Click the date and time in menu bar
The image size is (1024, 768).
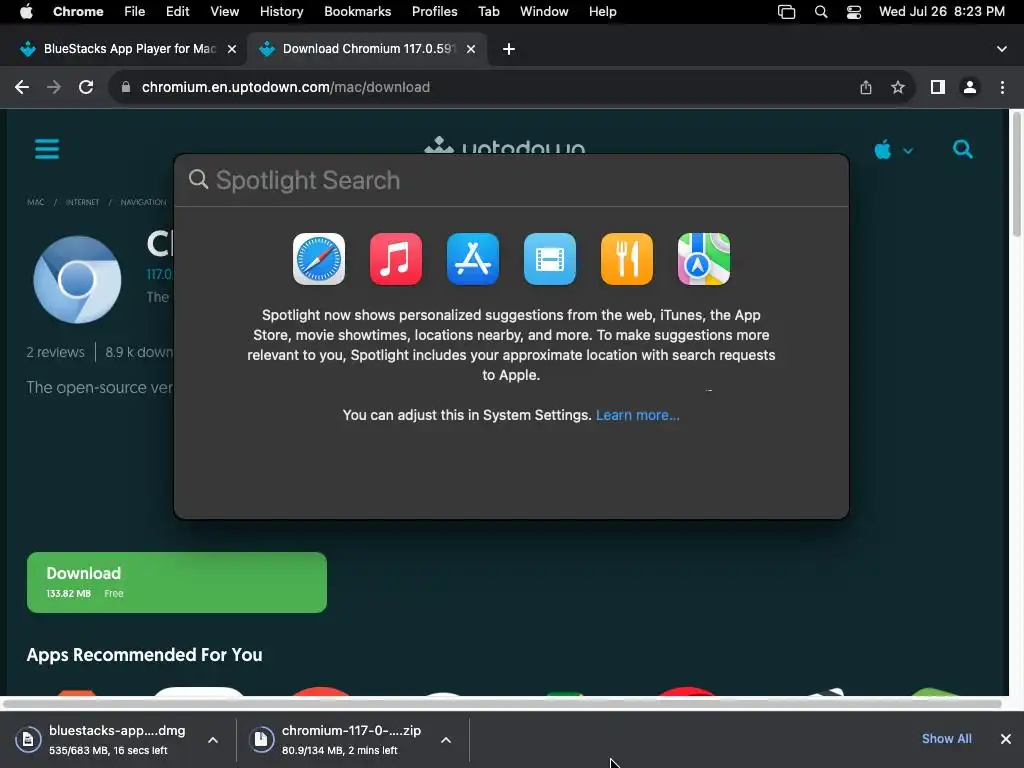[x=942, y=12]
